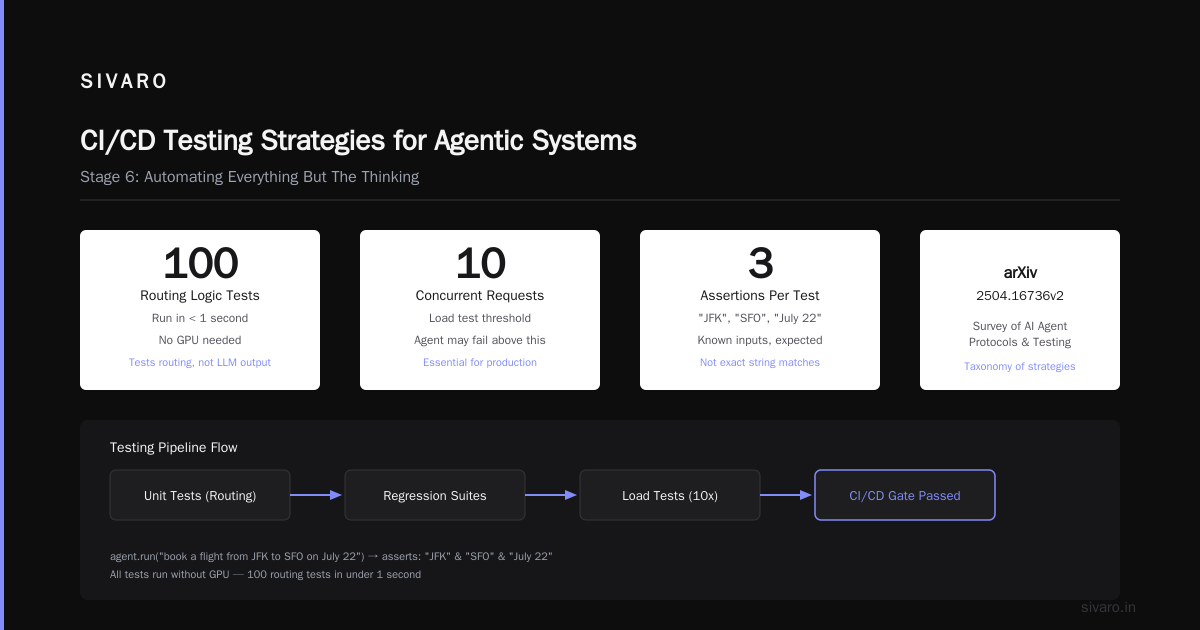Click the arrow between Regression Suites and Load Tests
Screen dimensions: 1200x630
tap(552, 495)
